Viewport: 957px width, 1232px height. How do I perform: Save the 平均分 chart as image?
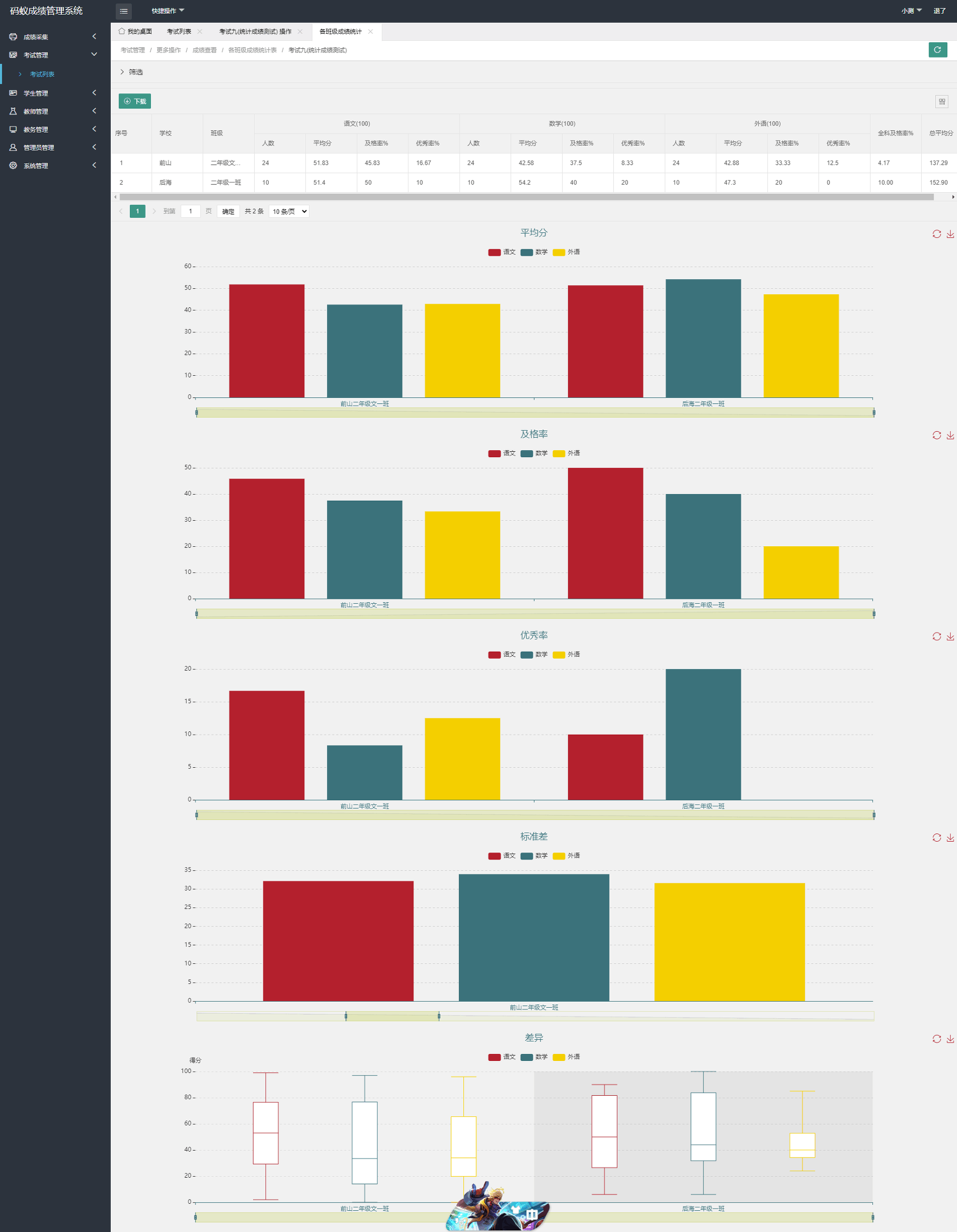pos(950,234)
